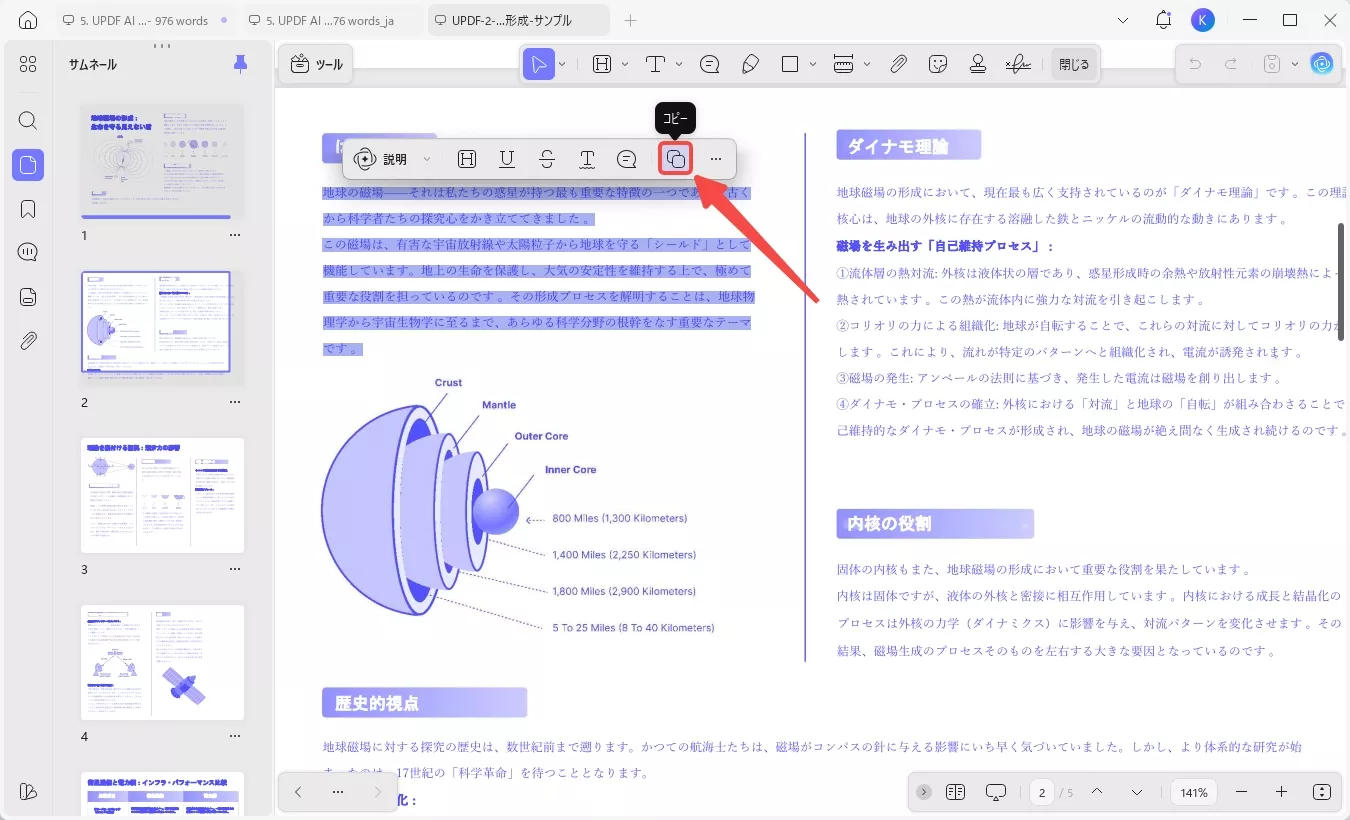Image resolution: width=1350 pixels, height=820 pixels.
Task: Select the stamp tool
Action: 977,63
